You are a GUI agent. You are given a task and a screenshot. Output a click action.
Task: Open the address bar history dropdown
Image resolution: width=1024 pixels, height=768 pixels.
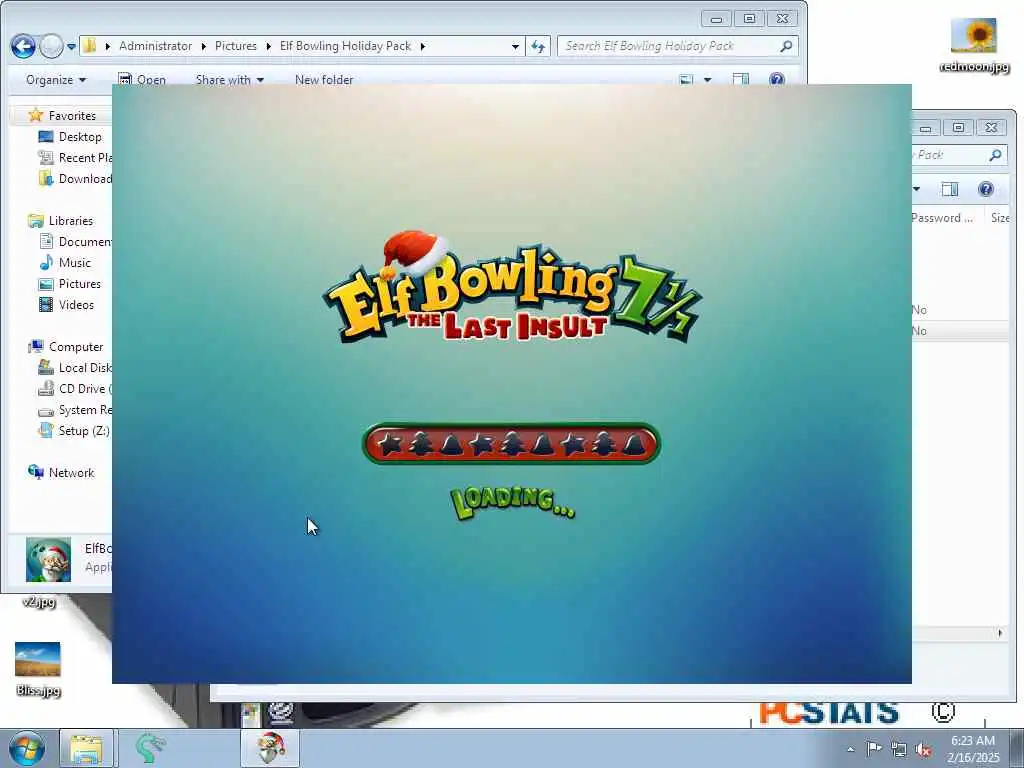pyautogui.click(x=515, y=46)
